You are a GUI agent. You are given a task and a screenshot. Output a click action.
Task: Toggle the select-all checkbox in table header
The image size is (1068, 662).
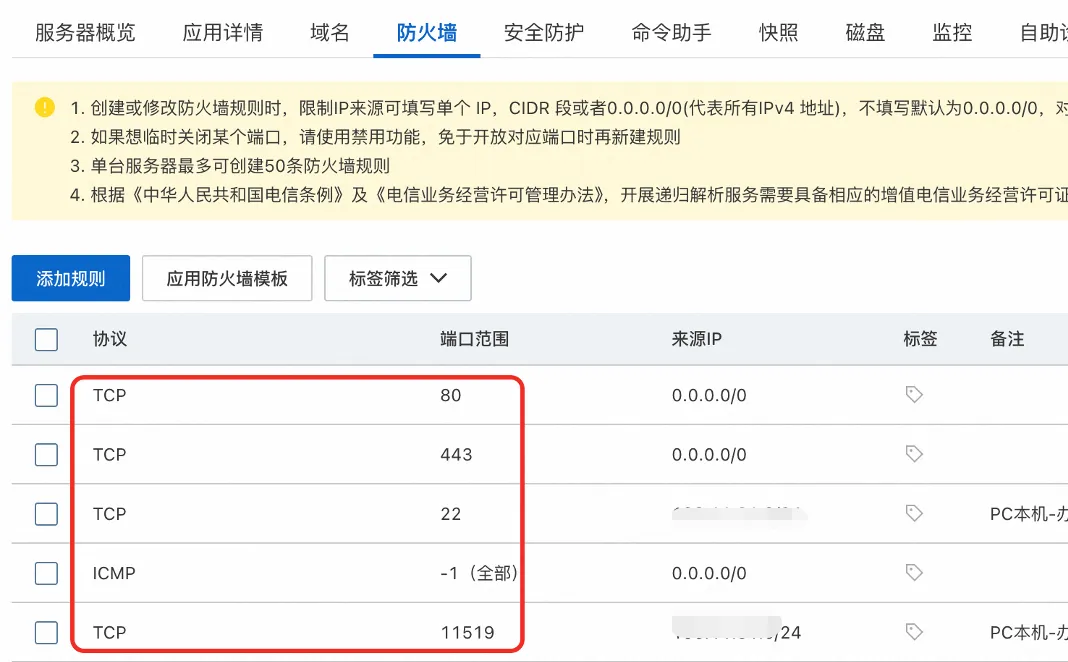(46, 339)
